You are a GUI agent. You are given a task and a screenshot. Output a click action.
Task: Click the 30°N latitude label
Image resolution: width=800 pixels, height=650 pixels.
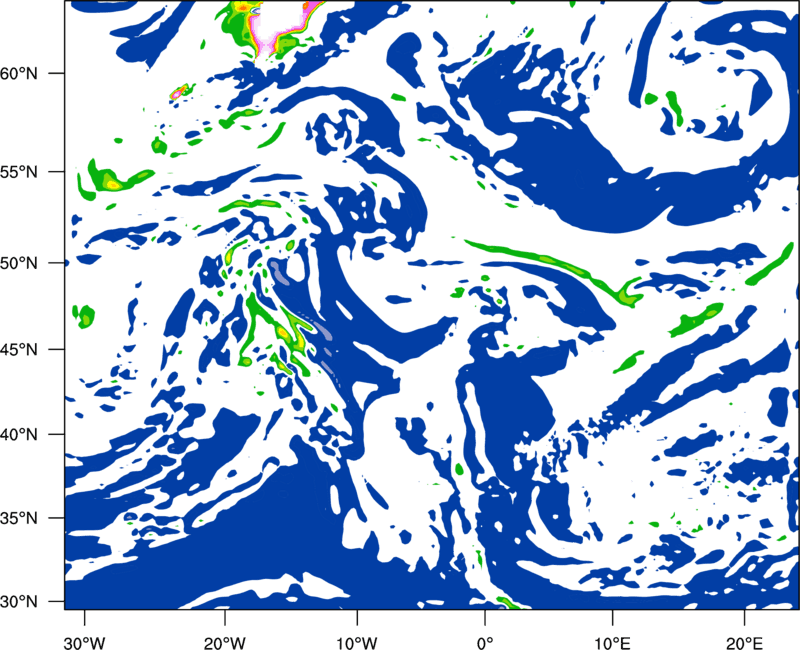coord(19,602)
